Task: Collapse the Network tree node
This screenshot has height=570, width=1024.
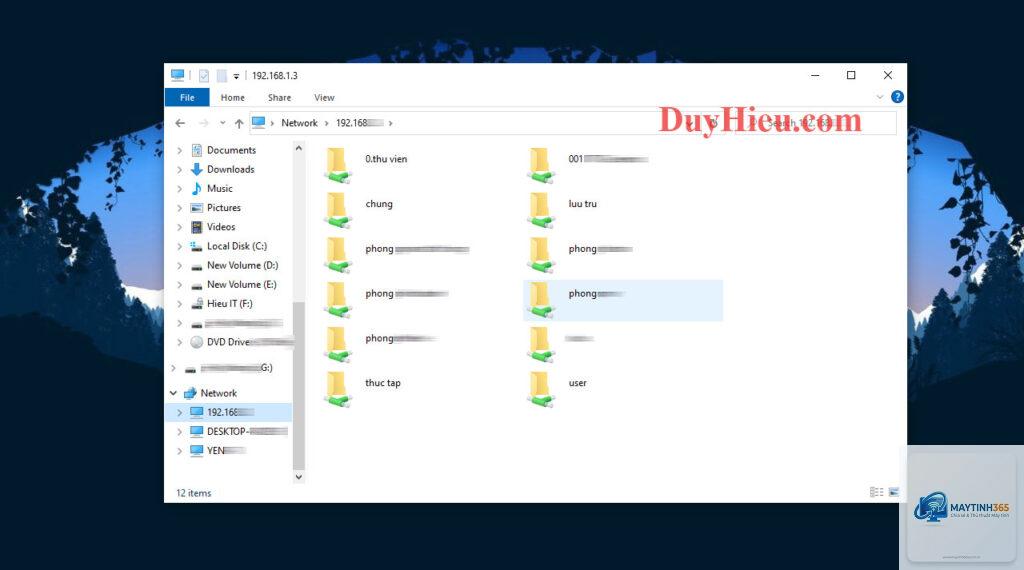Action: coord(173,393)
